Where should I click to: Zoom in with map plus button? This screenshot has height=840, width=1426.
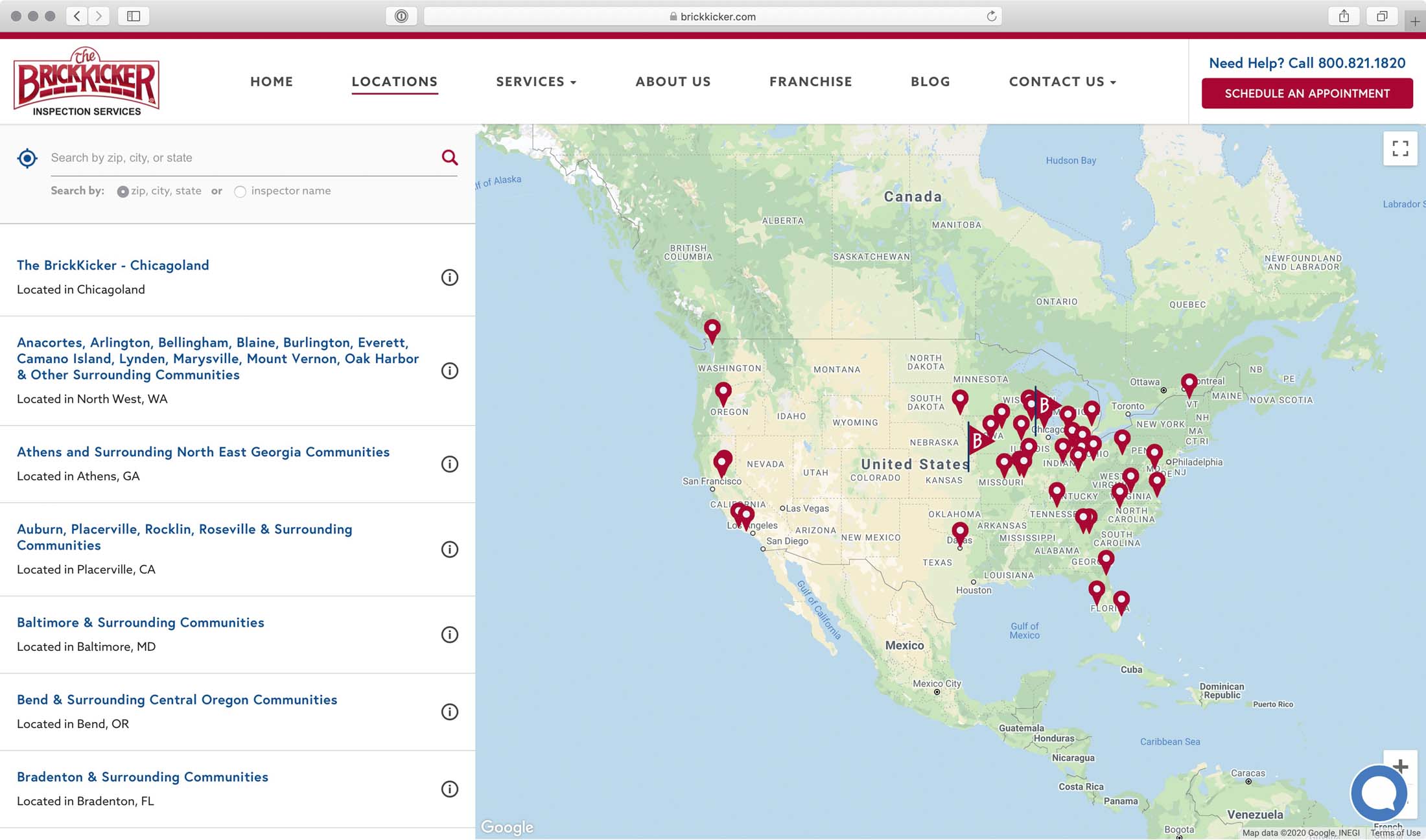tap(1400, 766)
